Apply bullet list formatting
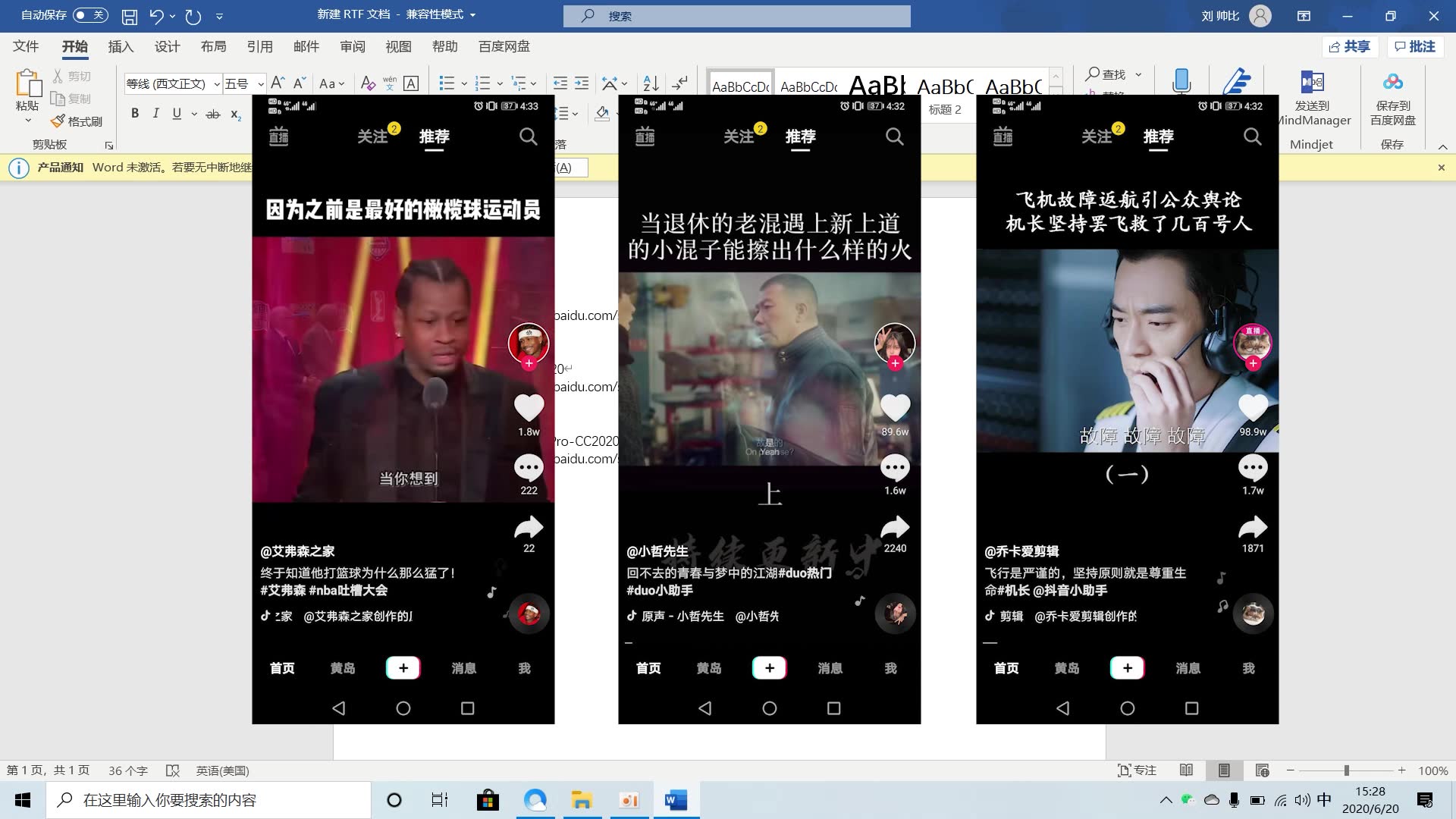The image size is (1456, 819). click(x=447, y=83)
